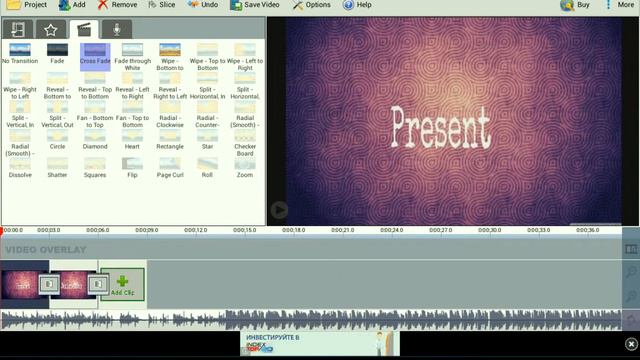Select the Cross Fade transition
Image resolution: width=640 pixels, height=360 pixels.
(x=95, y=57)
